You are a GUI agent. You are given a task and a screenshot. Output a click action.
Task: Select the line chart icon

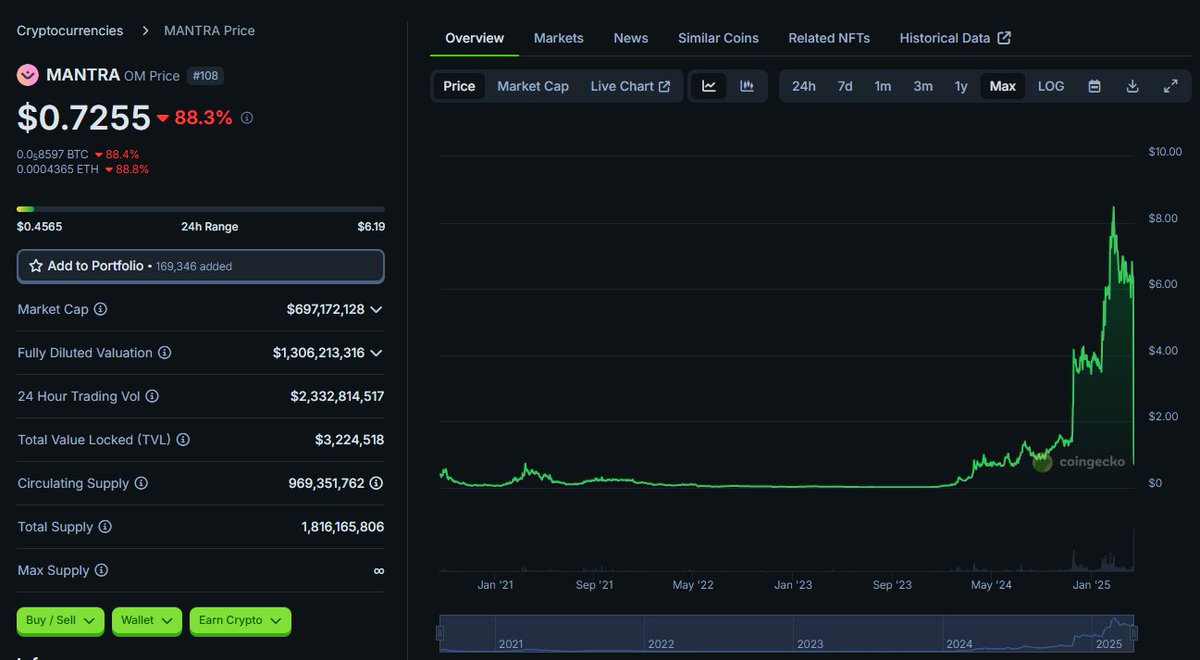pos(708,86)
